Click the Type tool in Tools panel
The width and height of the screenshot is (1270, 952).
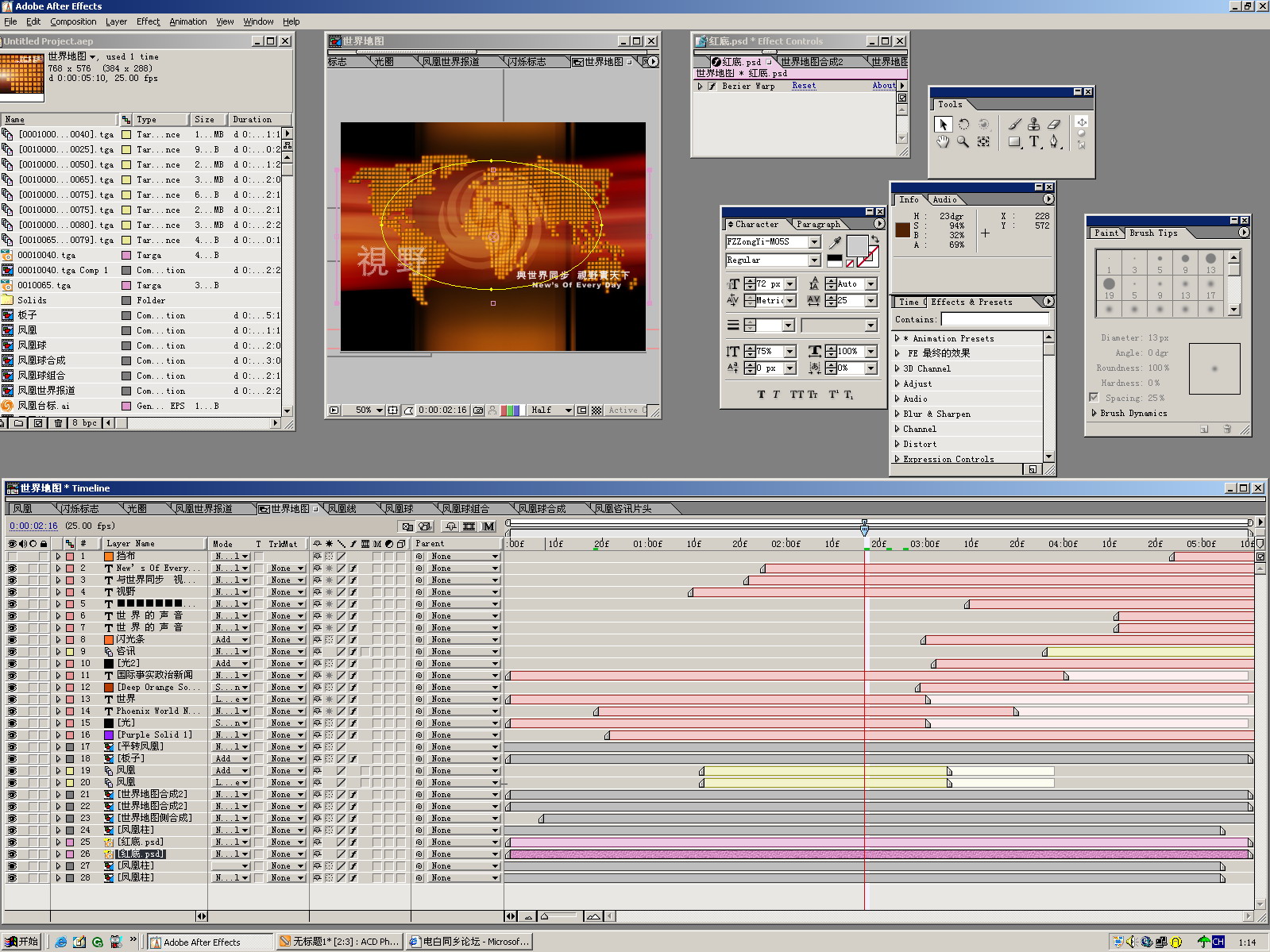pos(1034,142)
